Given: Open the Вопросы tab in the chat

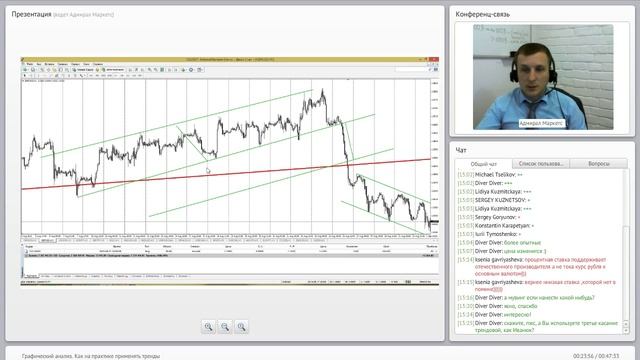Looking at the screenshot, I should 599,164.
